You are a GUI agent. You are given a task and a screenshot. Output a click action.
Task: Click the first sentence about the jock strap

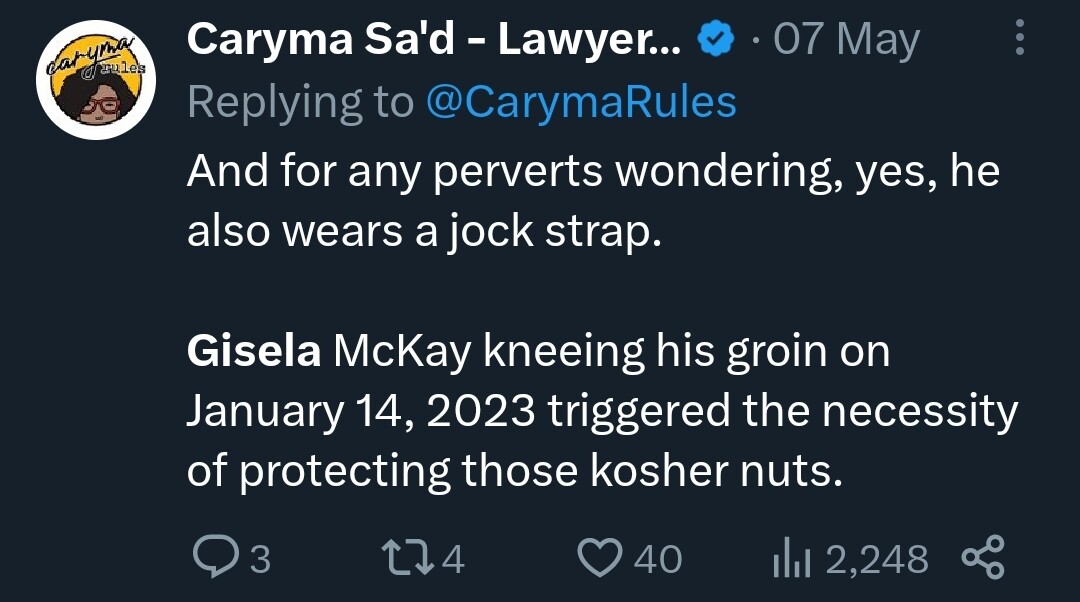coord(592,201)
